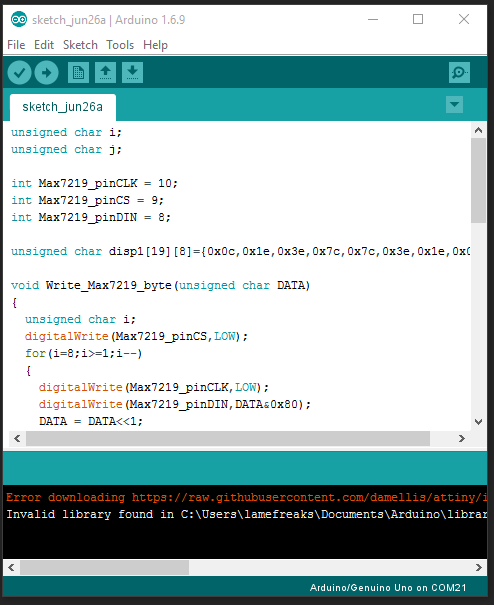Image resolution: width=494 pixels, height=605 pixels.
Task: Click the 'unsigned char disp1[19][8]' line
Action: pyautogui.click(x=240, y=252)
